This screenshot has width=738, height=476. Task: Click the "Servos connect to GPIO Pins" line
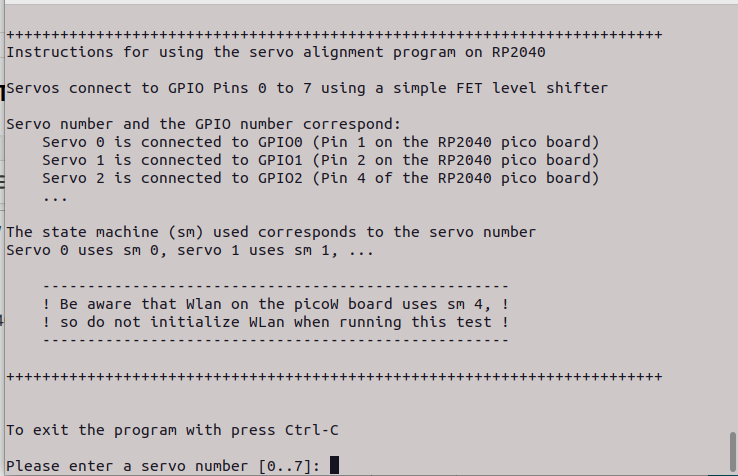(307, 88)
